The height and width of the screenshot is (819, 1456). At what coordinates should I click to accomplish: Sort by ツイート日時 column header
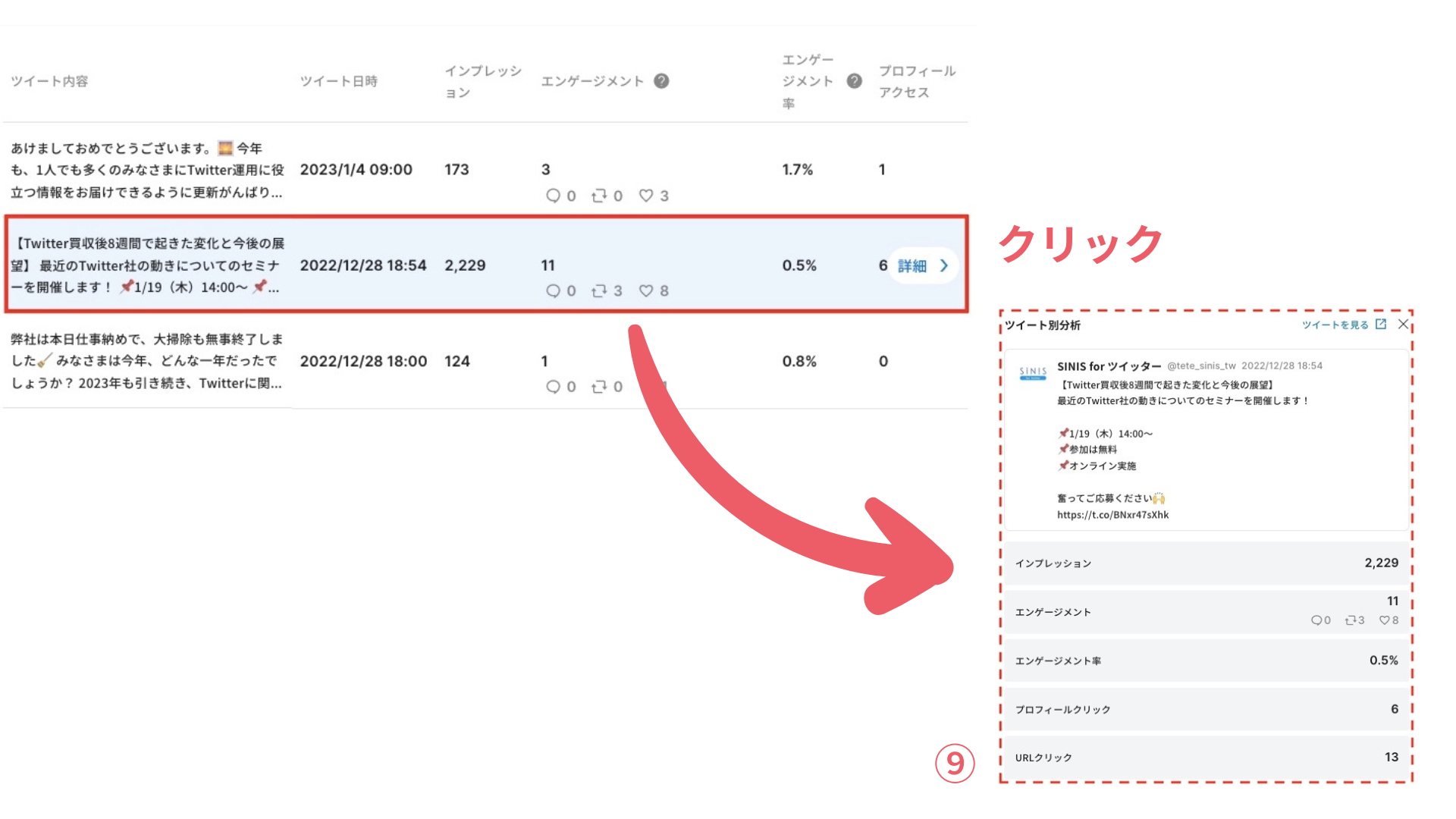coord(338,81)
